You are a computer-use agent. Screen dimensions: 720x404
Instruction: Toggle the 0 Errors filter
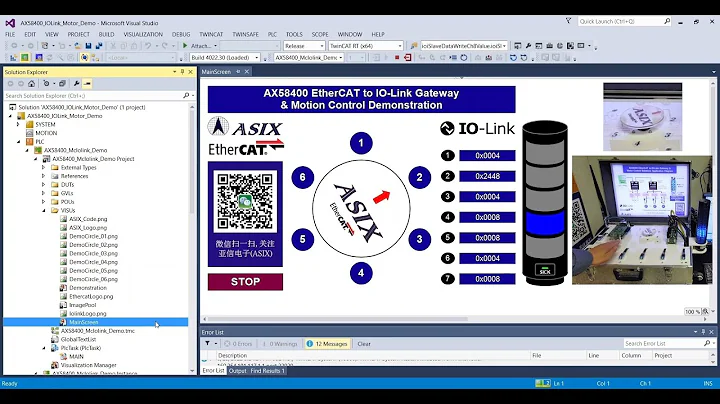click(x=238, y=343)
